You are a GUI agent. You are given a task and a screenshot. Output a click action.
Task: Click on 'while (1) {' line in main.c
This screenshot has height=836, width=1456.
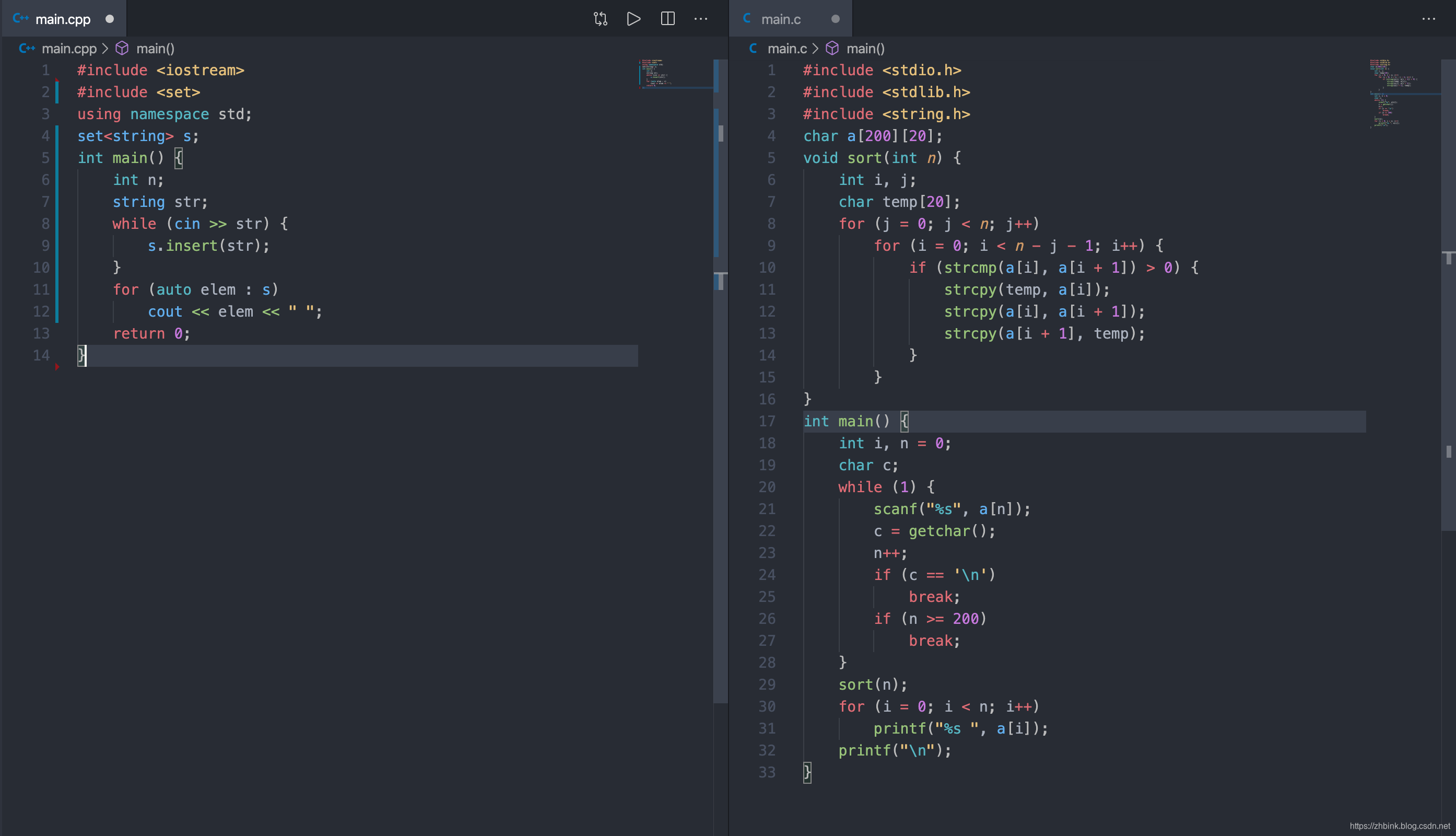point(887,487)
